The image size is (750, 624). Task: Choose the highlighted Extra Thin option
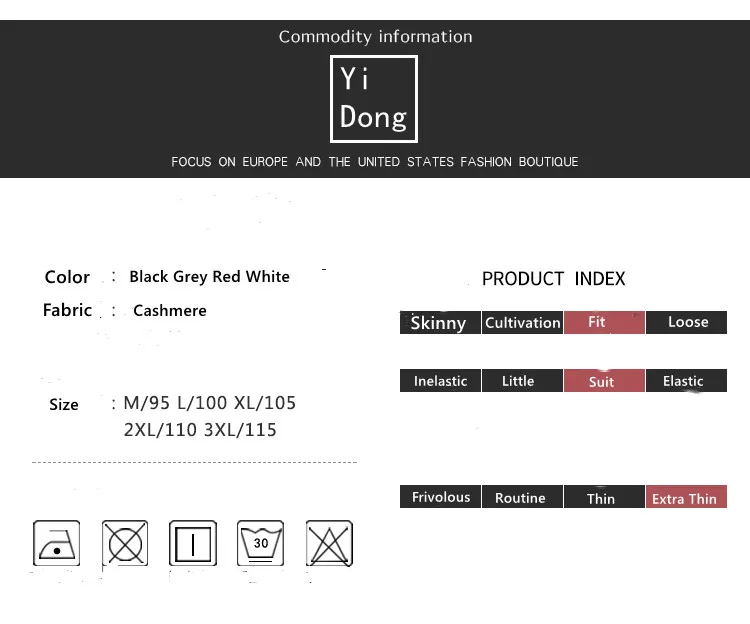685,497
